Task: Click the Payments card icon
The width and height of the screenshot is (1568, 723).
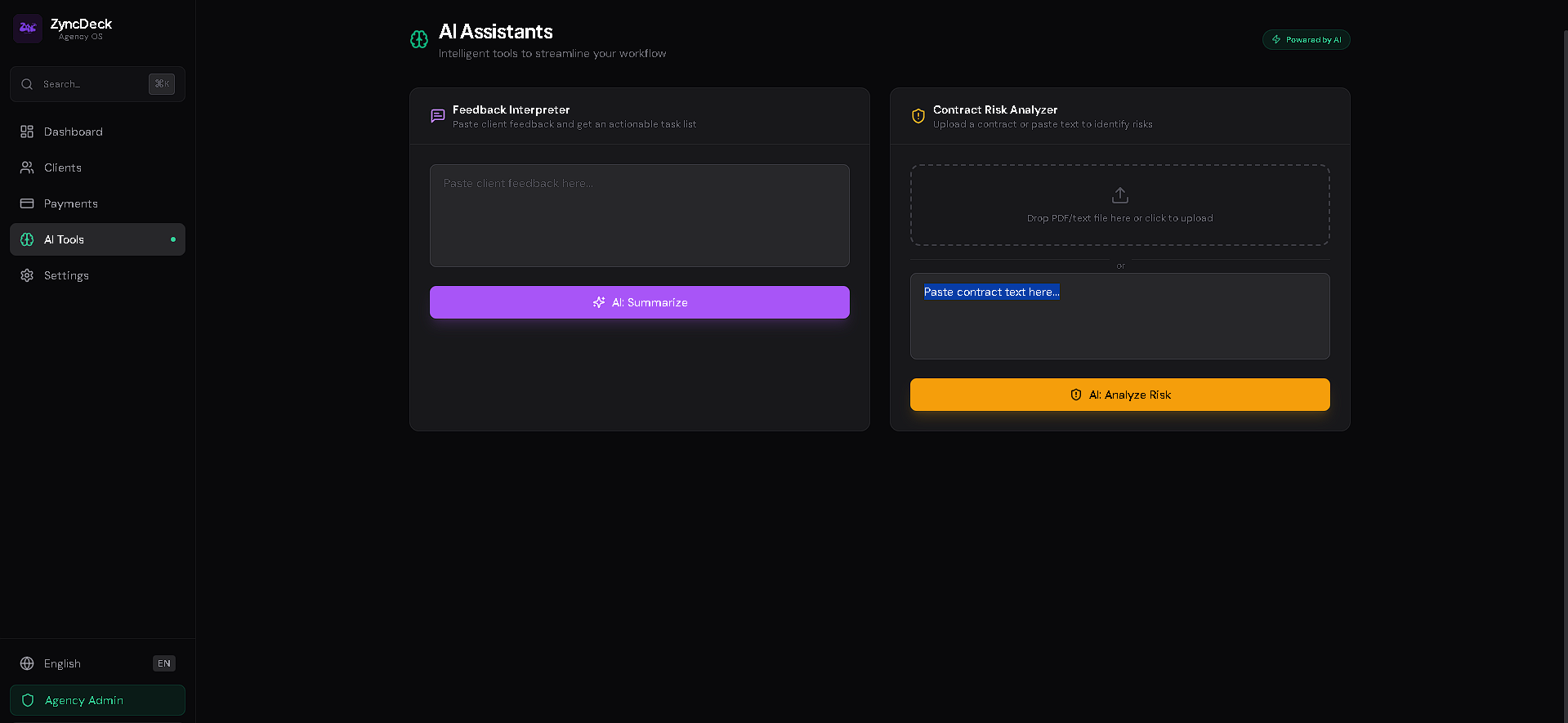Action: pyautogui.click(x=27, y=203)
